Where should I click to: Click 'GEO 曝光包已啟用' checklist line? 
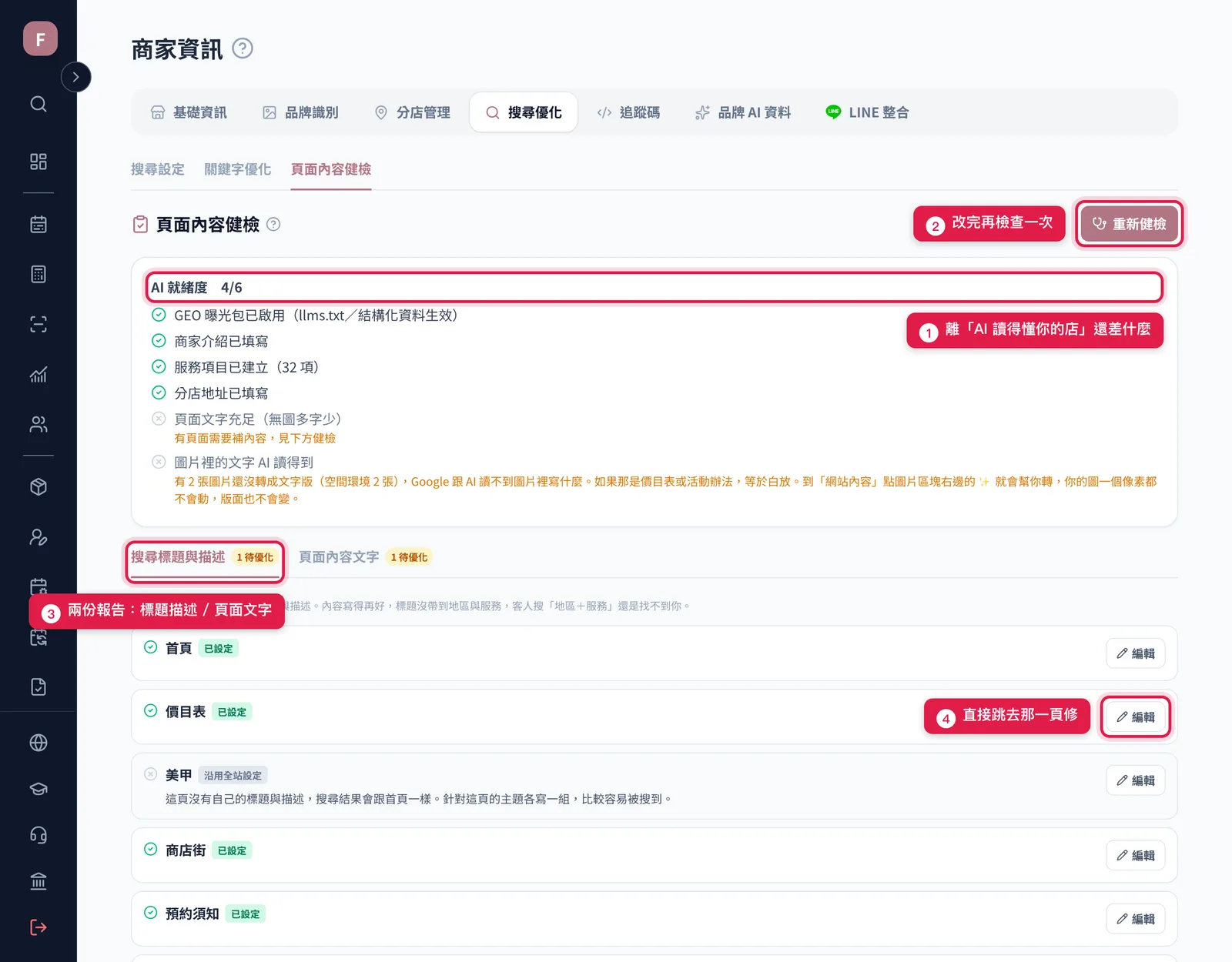pyautogui.click(x=316, y=316)
